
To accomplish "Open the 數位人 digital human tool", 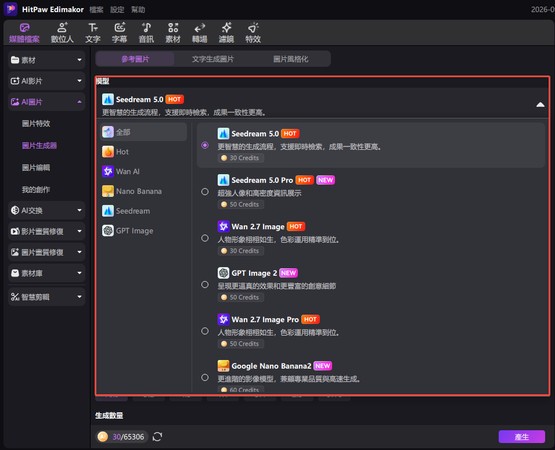I will pyautogui.click(x=62, y=33).
